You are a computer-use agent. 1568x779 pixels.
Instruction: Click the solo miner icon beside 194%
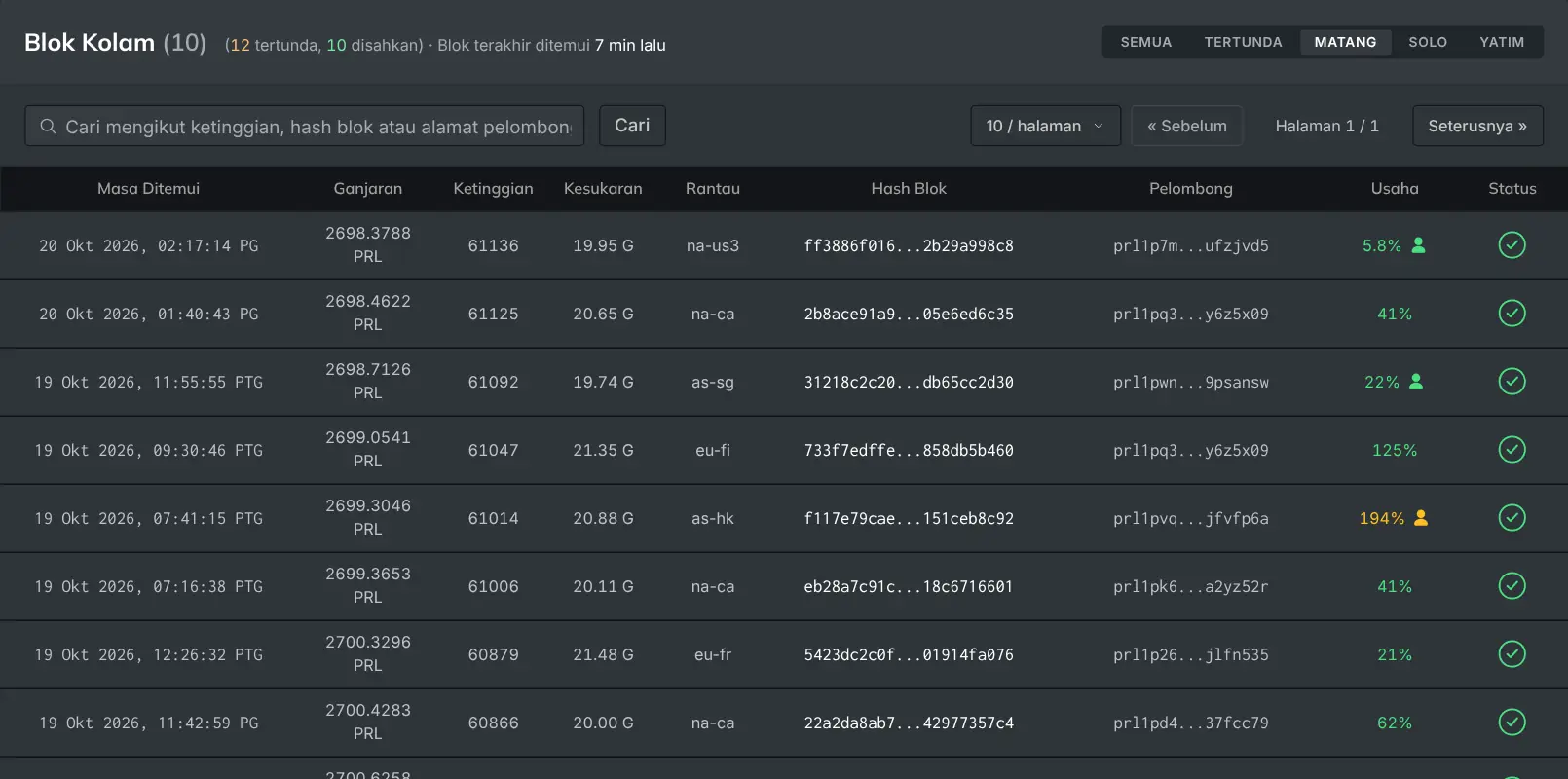coord(1421,518)
